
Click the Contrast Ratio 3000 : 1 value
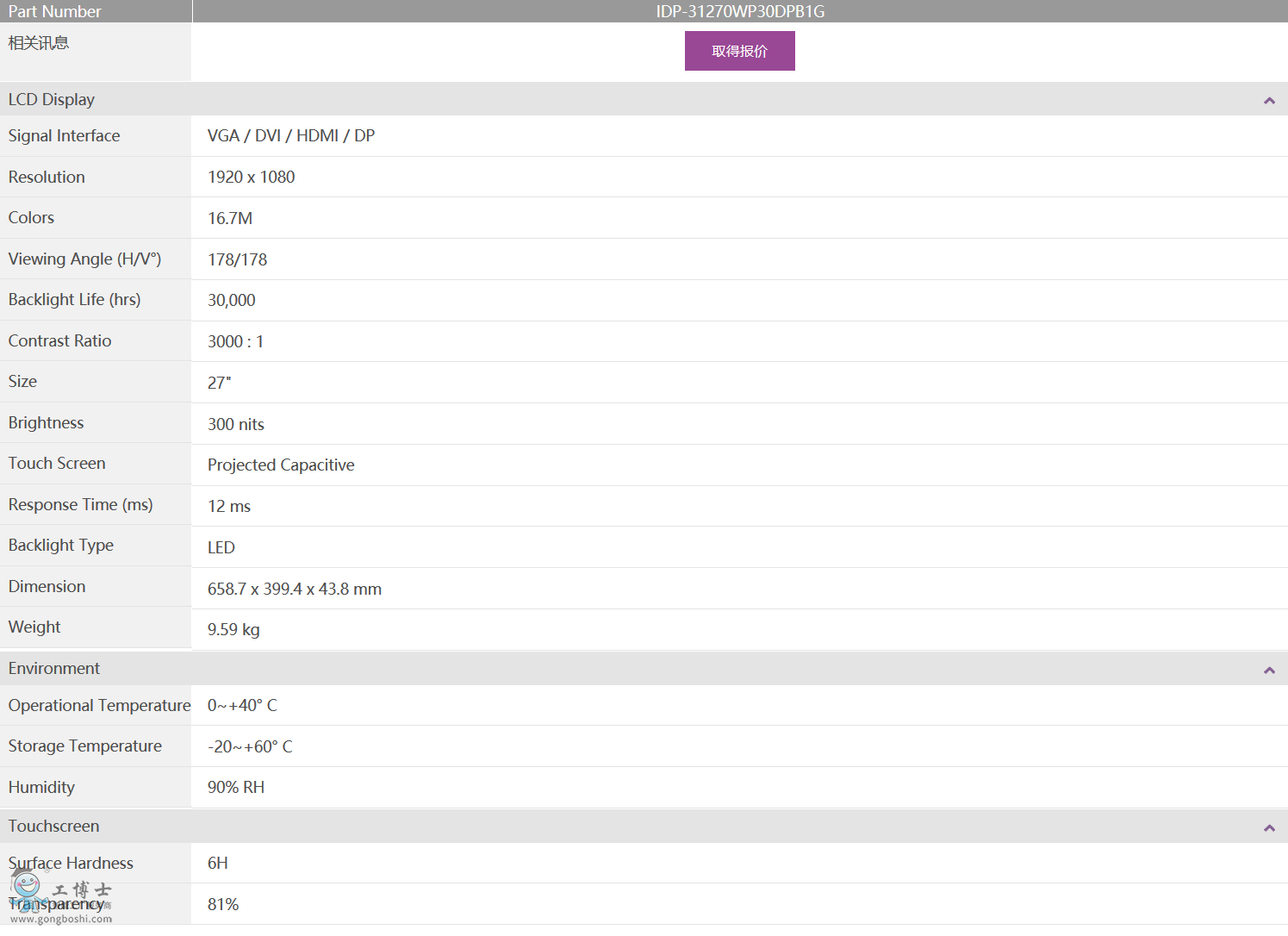tap(235, 342)
